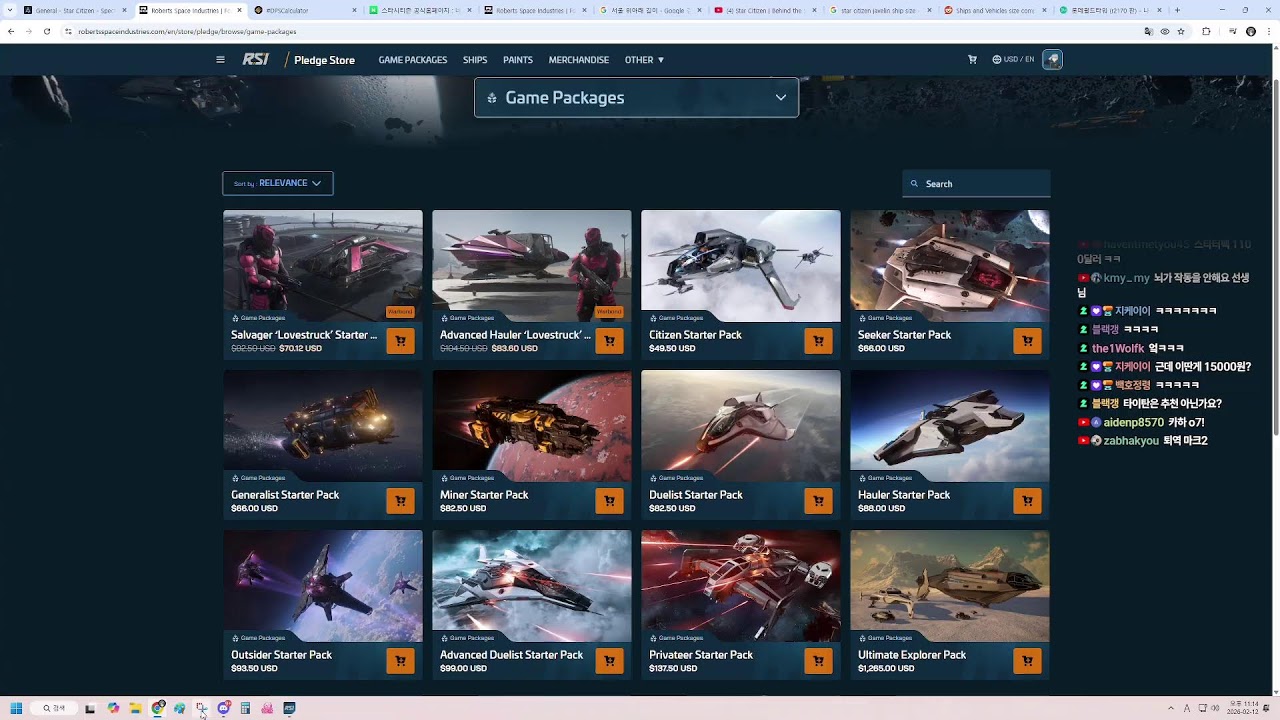Click the browser address bar

tap(600, 31)
